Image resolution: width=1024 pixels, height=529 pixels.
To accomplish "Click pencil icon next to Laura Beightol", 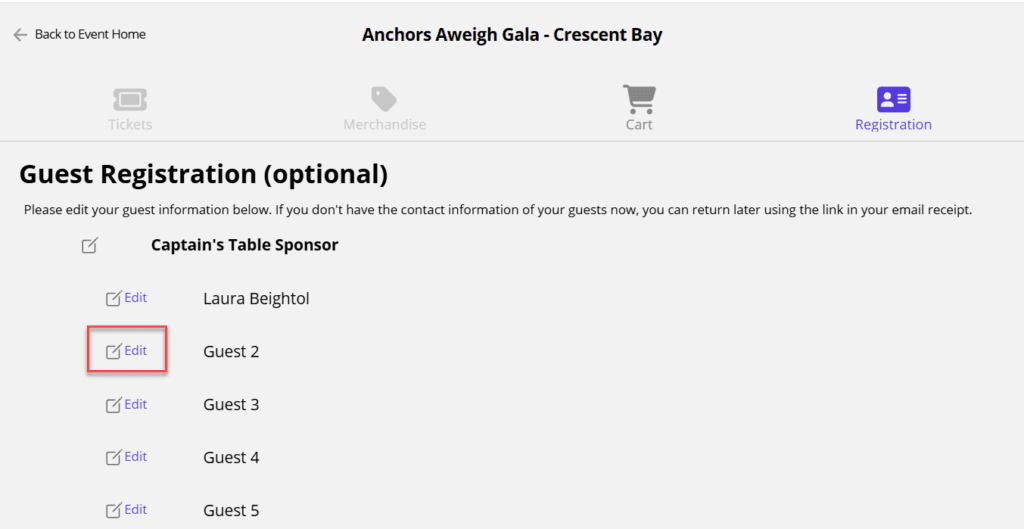I will pos(114,298).
